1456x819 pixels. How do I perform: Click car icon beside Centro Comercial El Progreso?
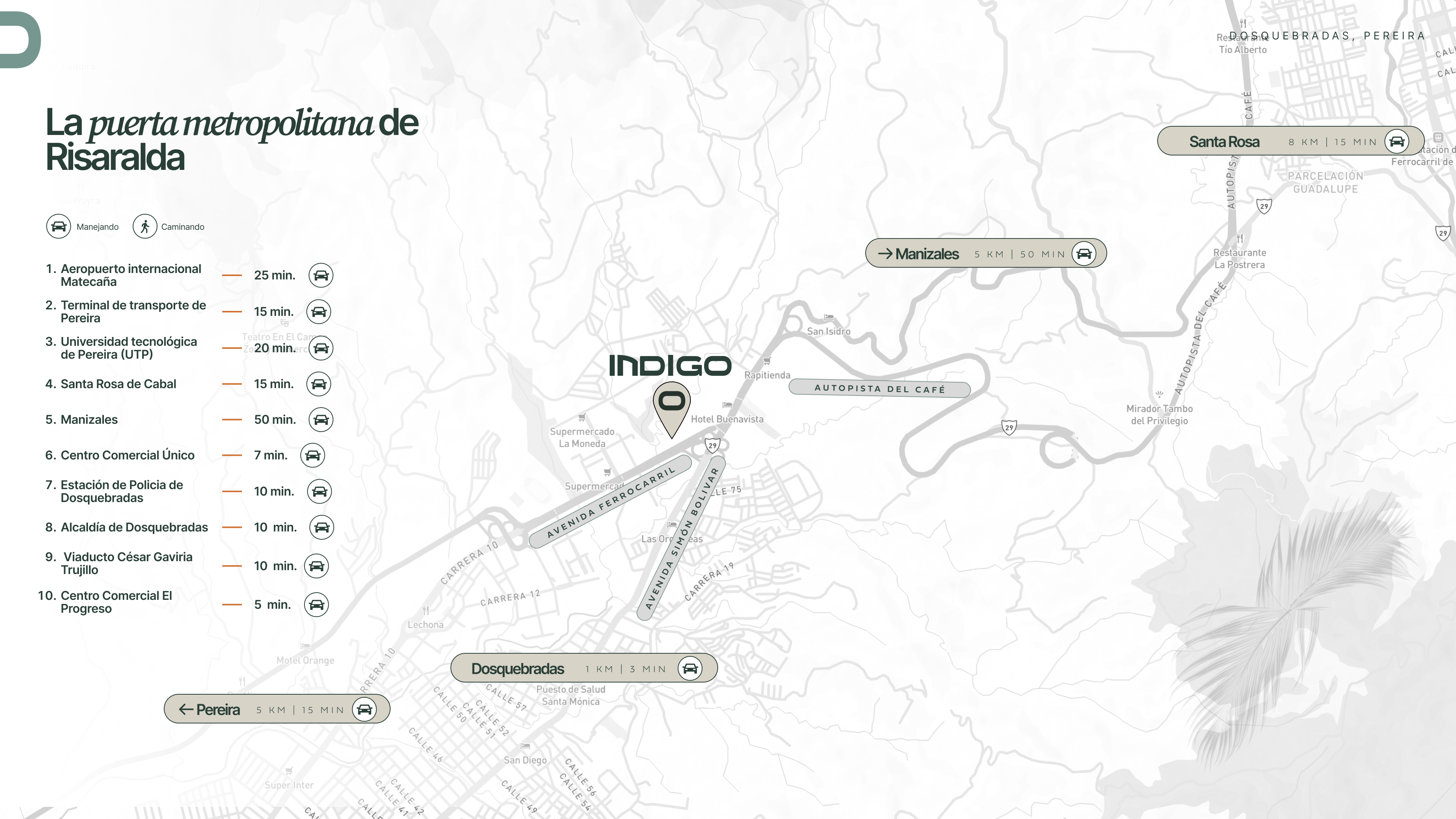316,604
